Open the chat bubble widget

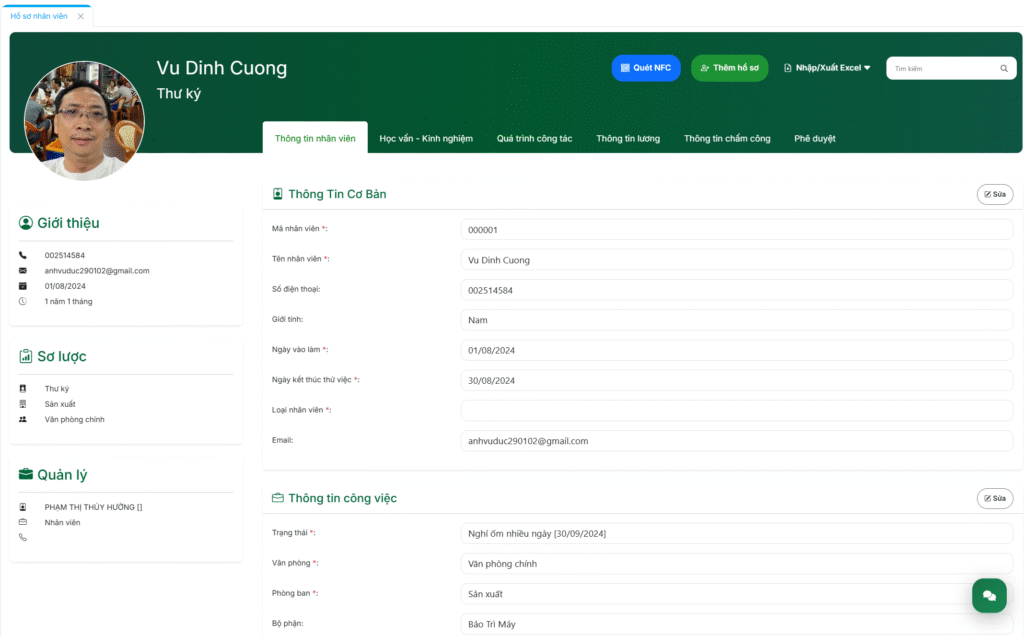click(x=989, y=596)
